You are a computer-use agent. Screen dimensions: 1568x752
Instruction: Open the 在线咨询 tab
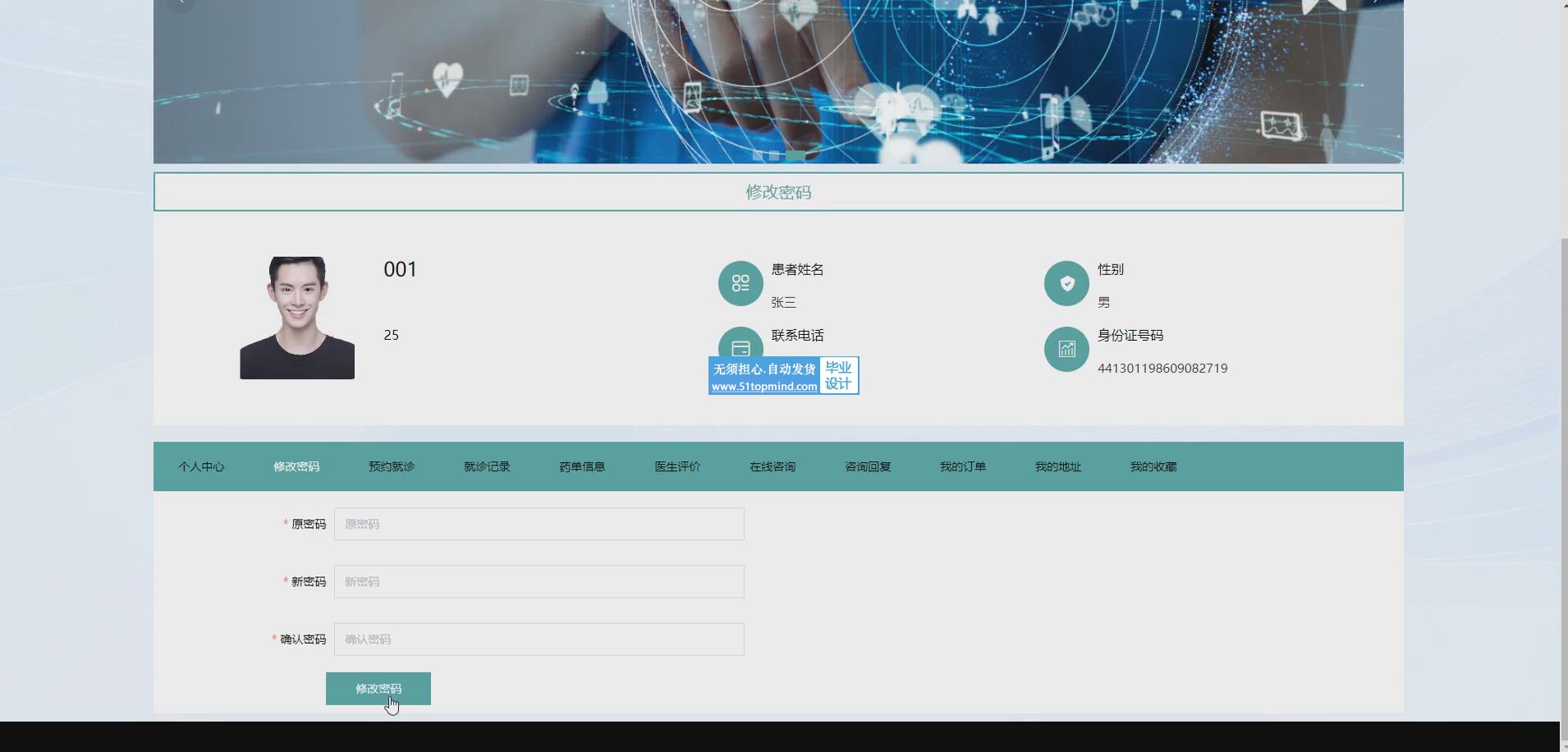point(773,466)
